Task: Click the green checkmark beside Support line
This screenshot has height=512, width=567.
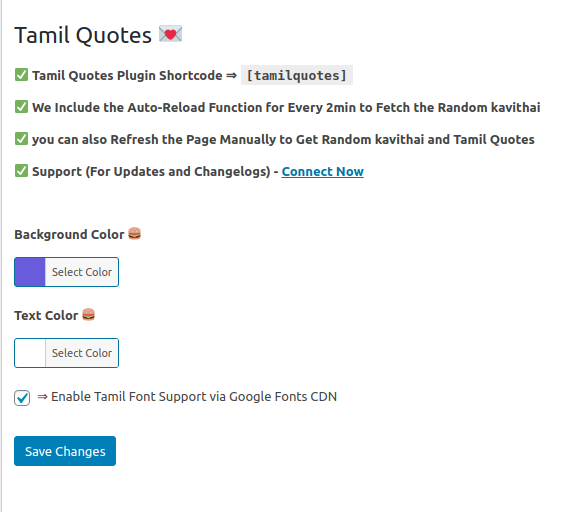Action: (21, 171)
